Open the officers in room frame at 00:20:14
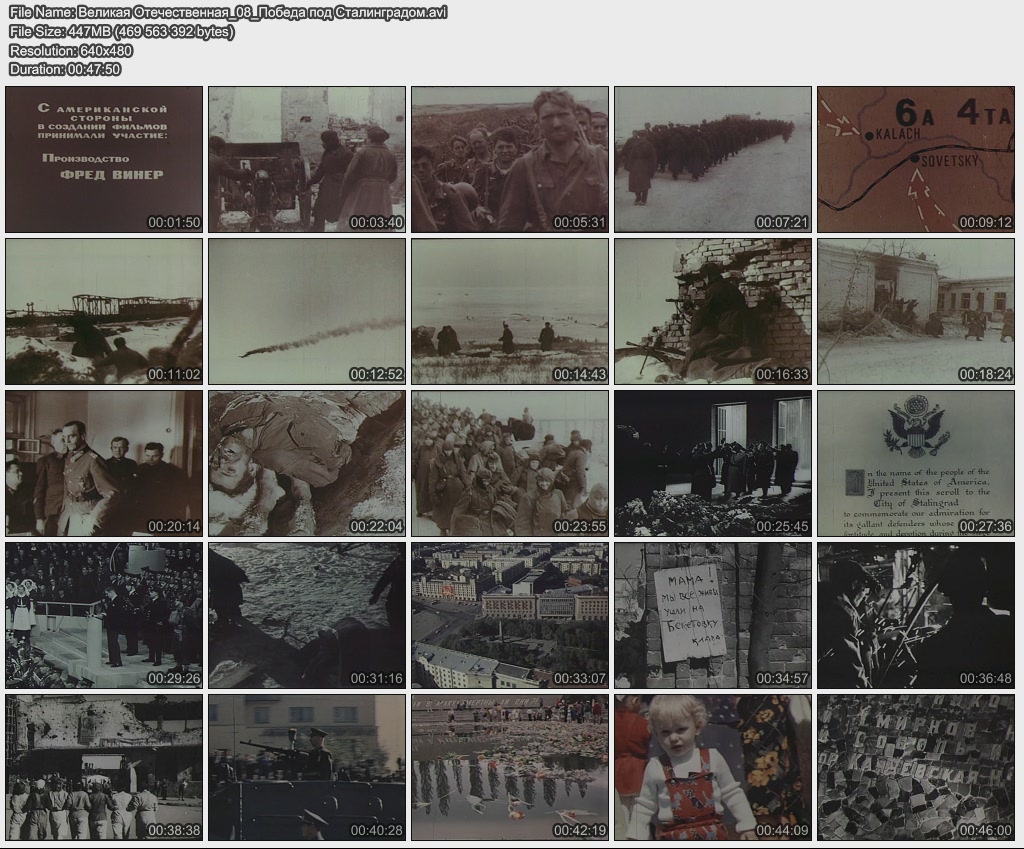Viewport: 1024px width, 849px height. [104, 463]
